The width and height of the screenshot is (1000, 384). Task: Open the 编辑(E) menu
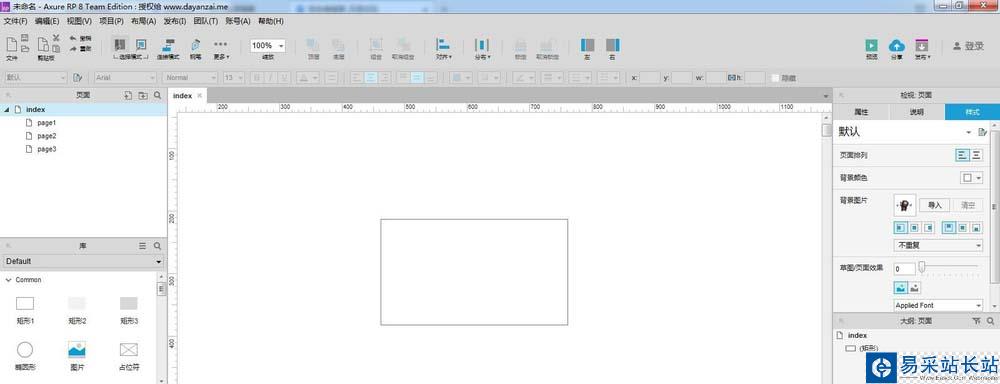pyautogui.click(x=47, y=21)
